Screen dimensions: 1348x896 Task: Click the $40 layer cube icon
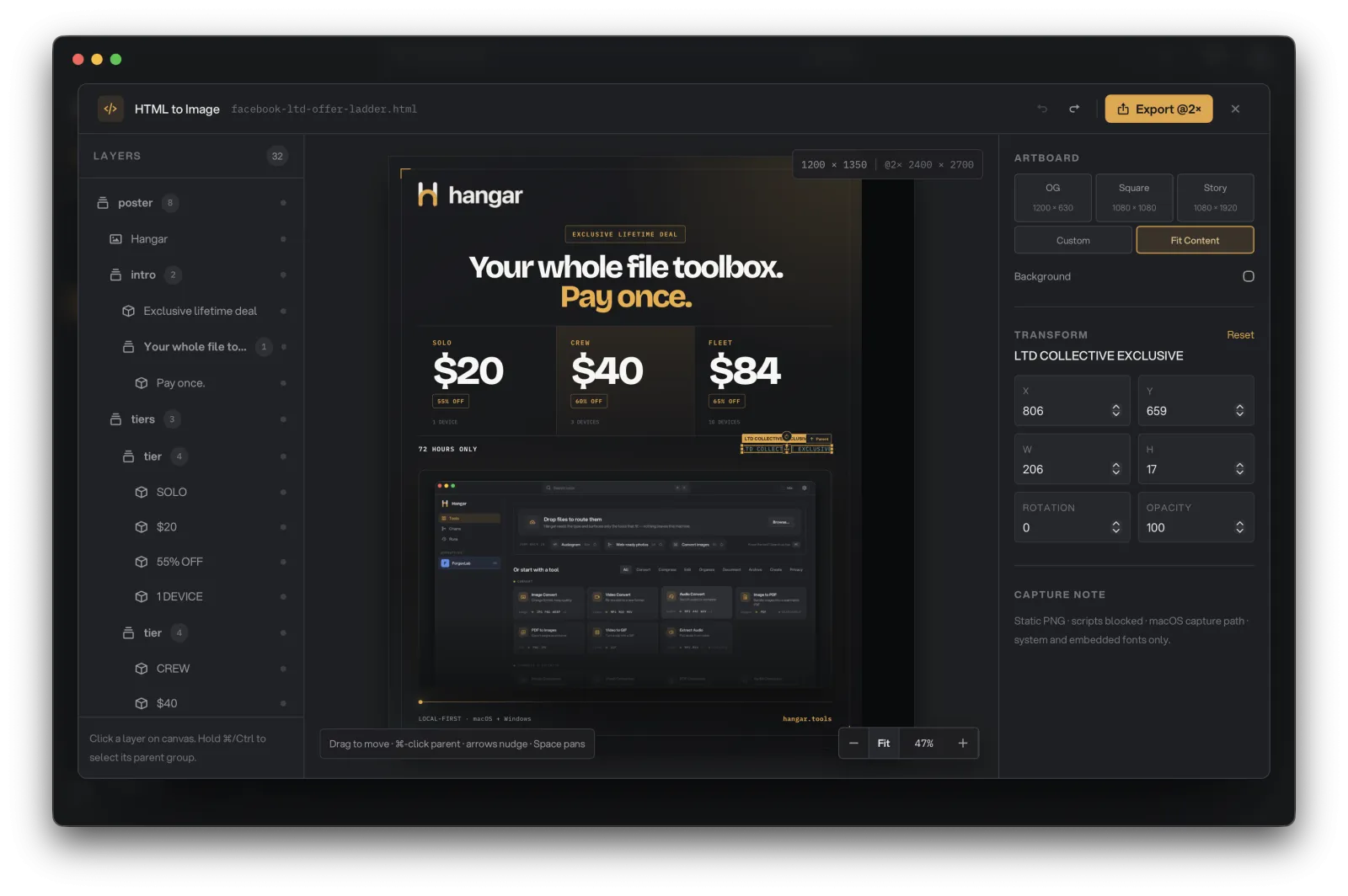(142, 703)
